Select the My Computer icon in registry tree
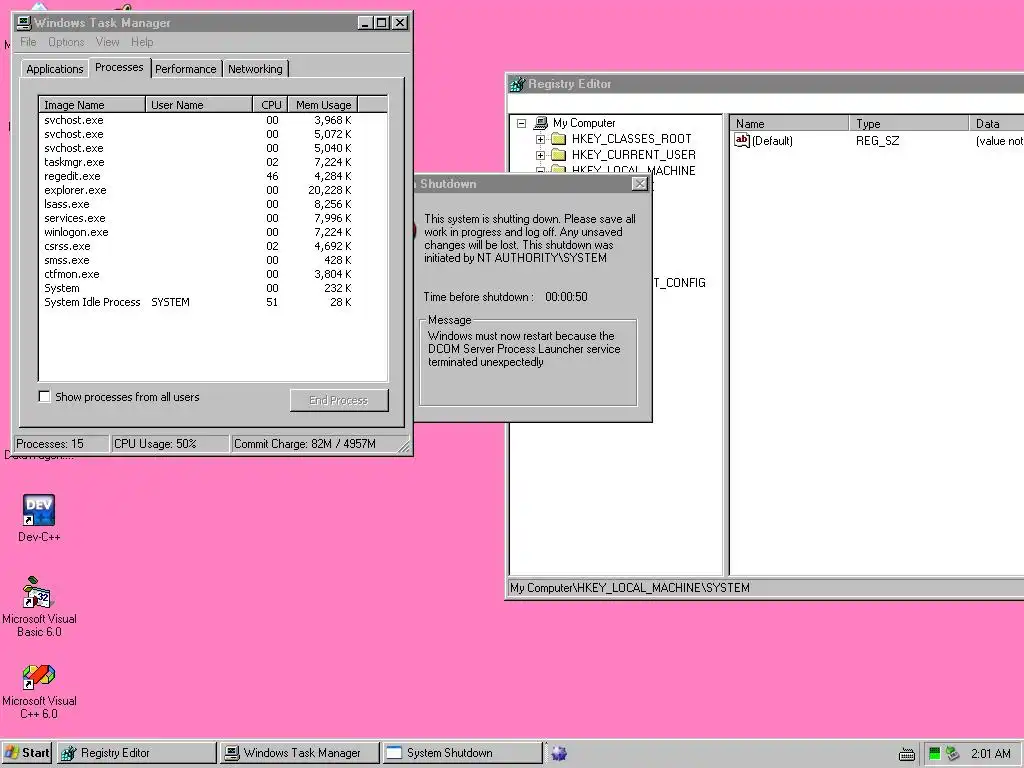This screenshot has width=1024, height=768. click(x=541, y=123)
